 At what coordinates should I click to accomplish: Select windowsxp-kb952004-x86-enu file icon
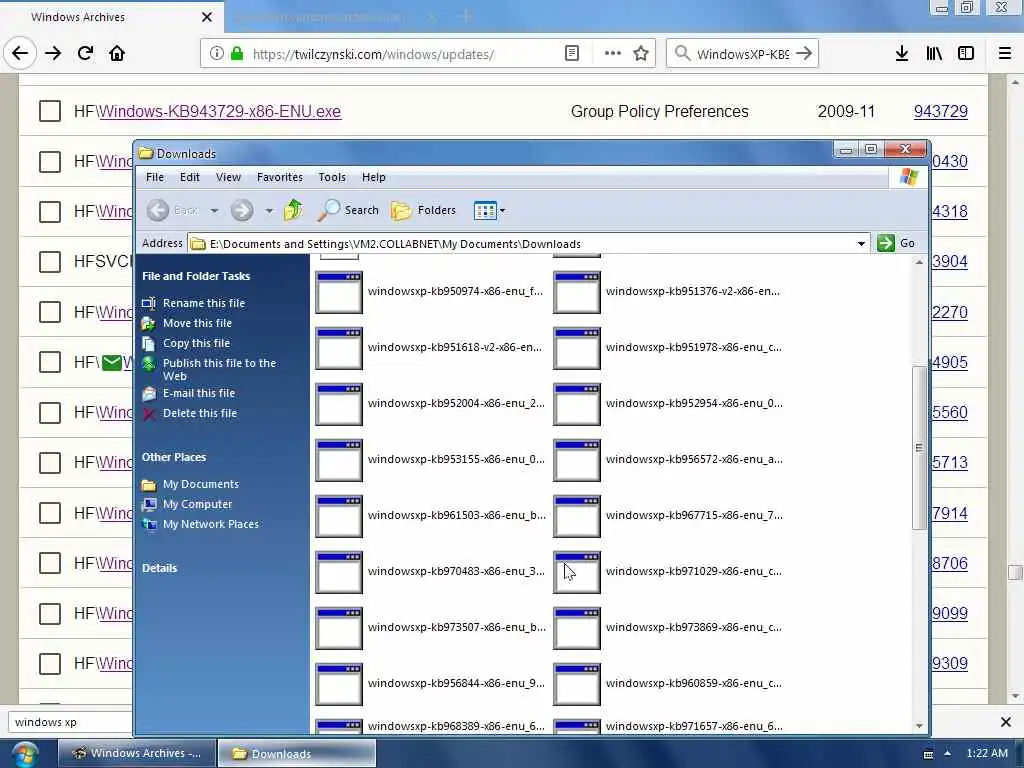(338, 404)
